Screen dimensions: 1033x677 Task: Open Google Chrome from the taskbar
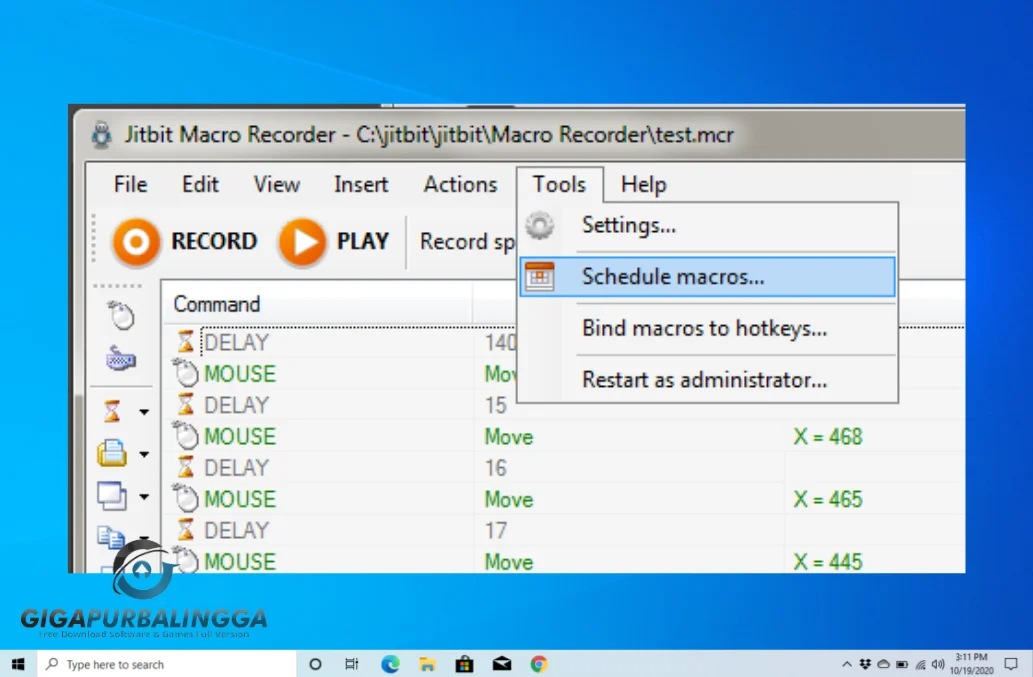[x=538, y=663]
